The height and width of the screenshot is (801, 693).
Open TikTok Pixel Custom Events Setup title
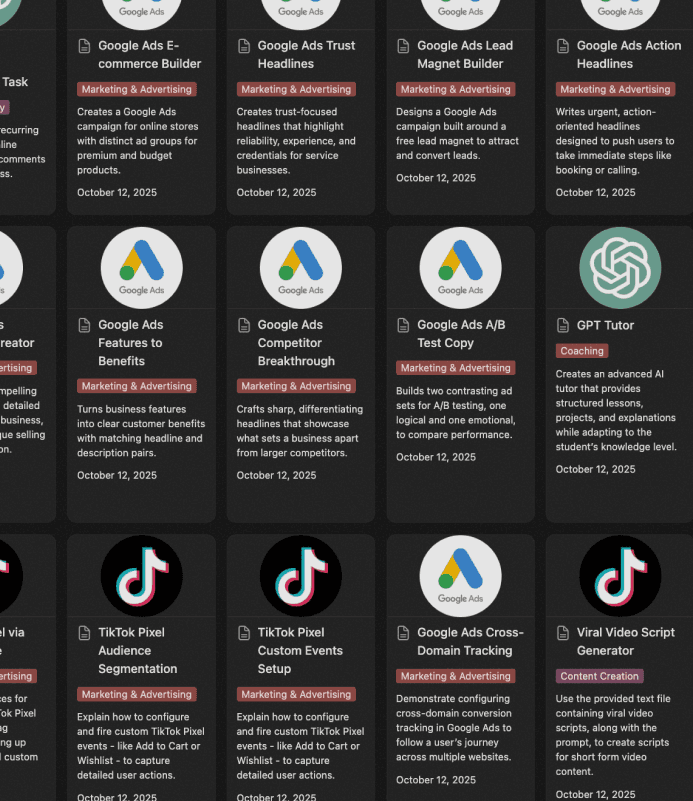[x=300, y=650]
